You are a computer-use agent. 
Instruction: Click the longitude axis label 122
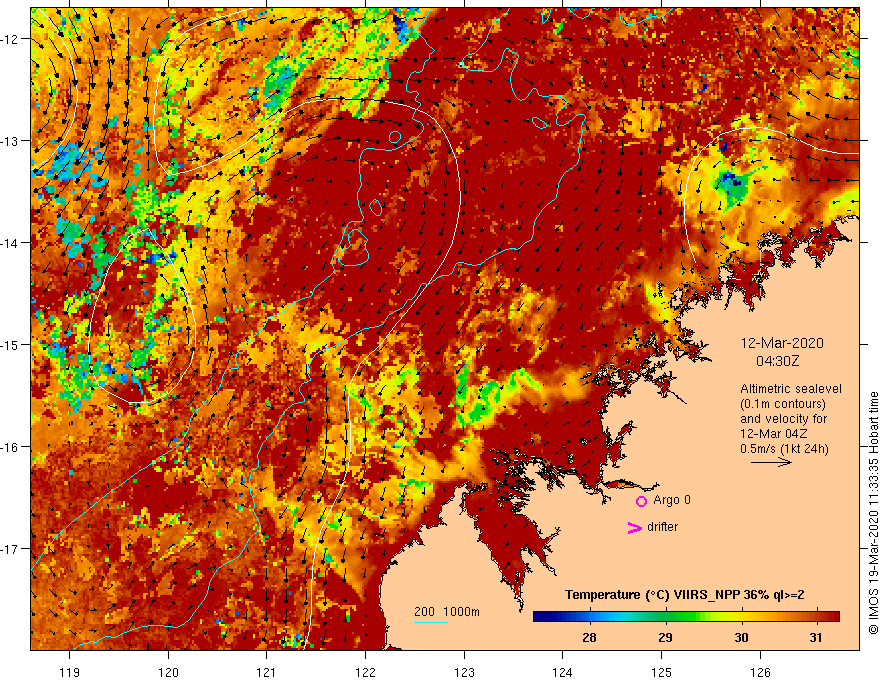point(365,672)
